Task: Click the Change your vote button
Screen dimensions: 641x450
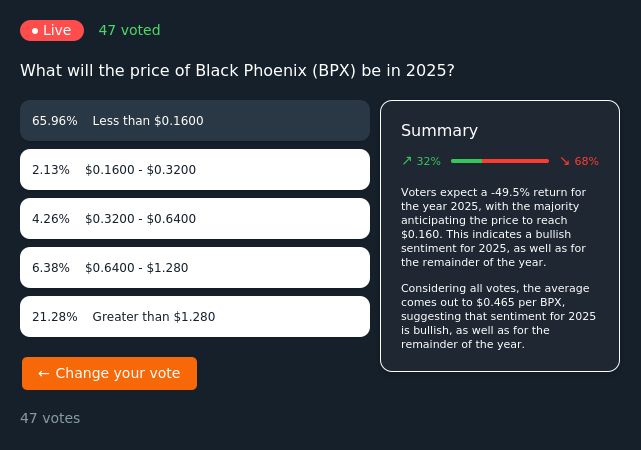Action: (110, 374)
